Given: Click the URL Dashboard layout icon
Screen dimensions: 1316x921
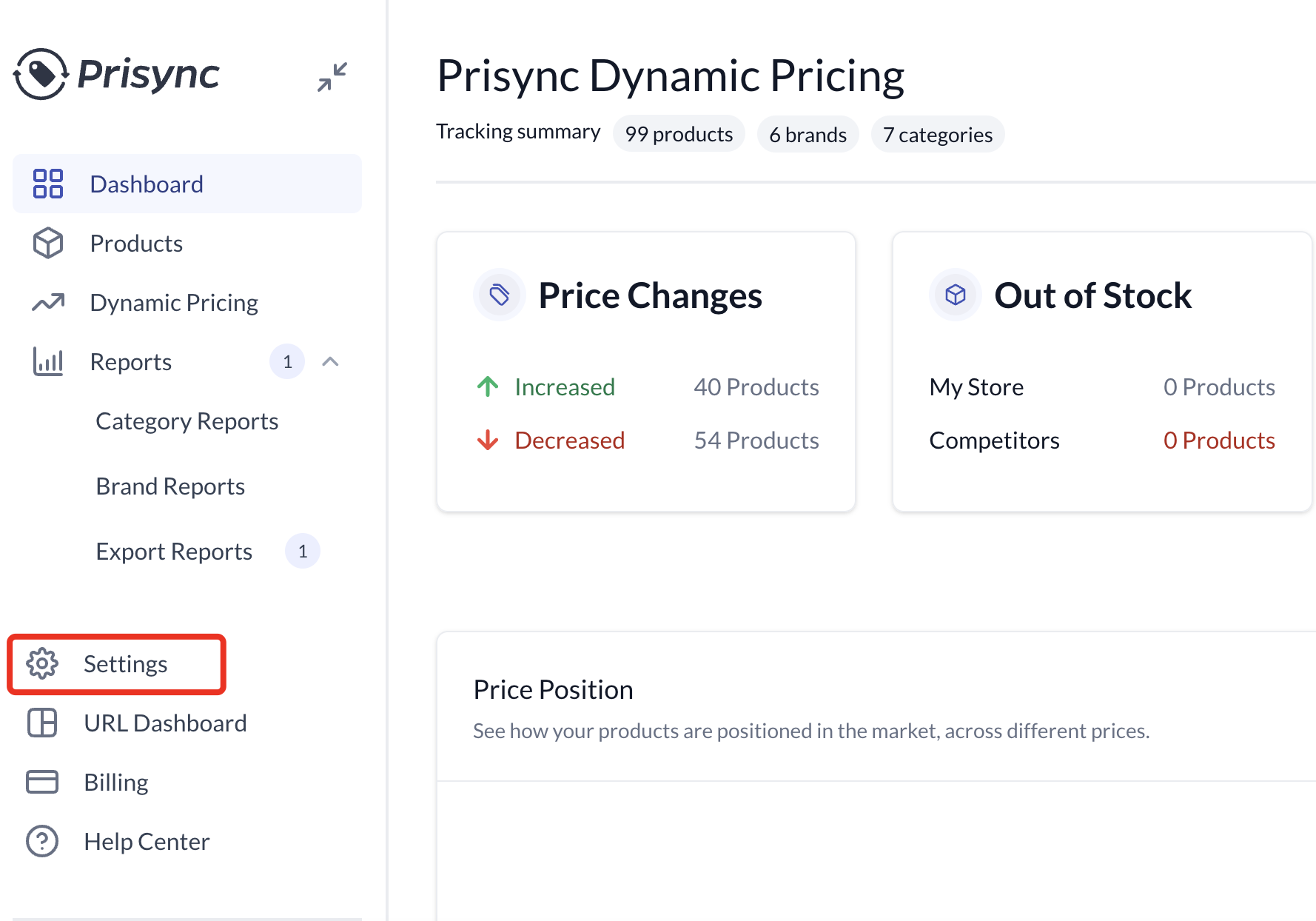Looking at the screenshot, I should coord(42,723).
